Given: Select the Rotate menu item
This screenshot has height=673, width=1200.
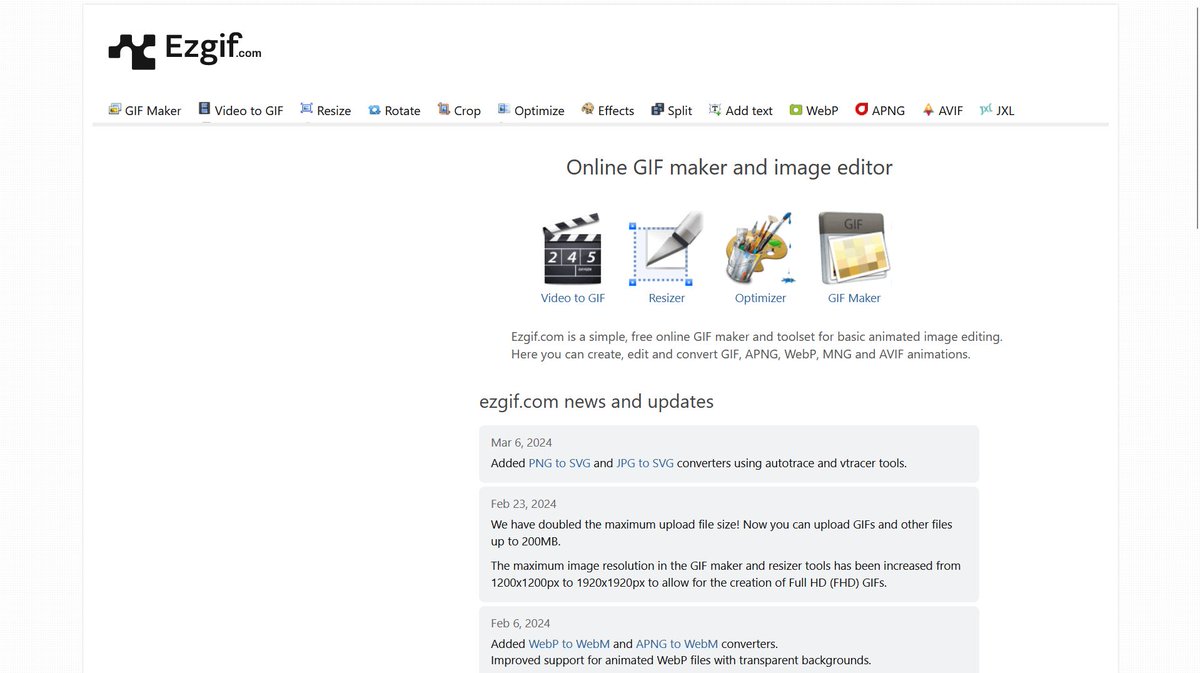Looking at the screenshot, I should [x=394, y=110].
